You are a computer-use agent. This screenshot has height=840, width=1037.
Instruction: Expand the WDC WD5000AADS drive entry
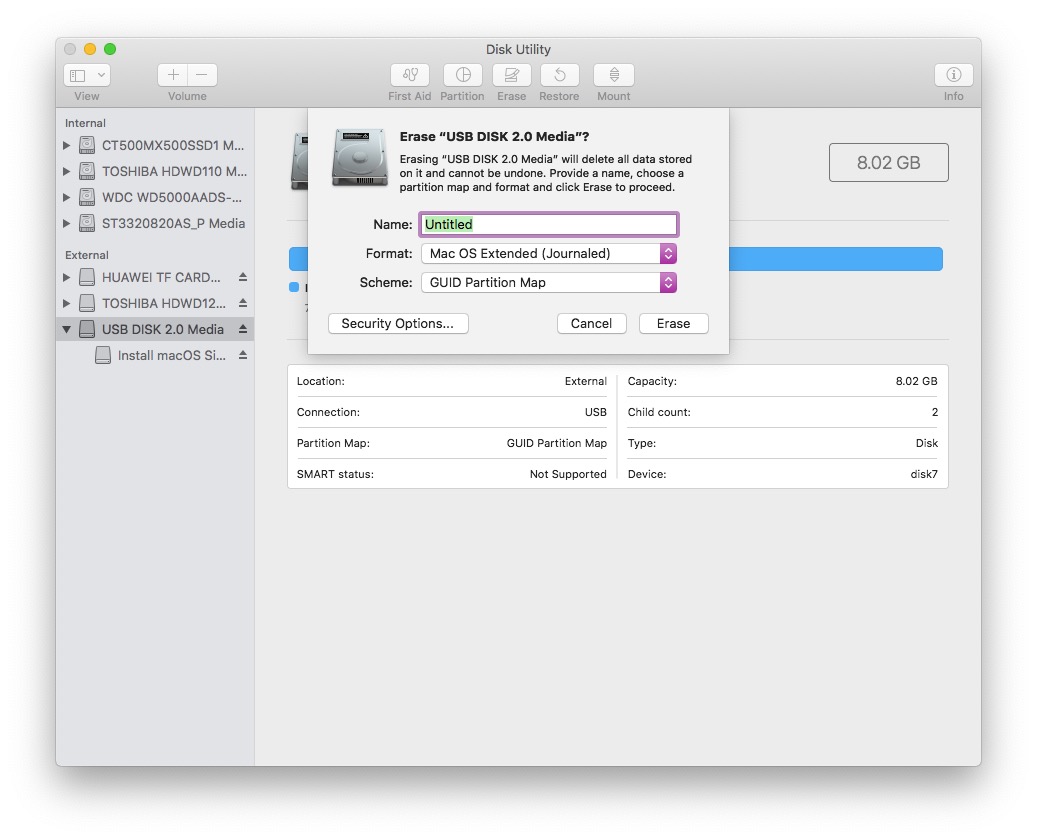coord(66,197)
